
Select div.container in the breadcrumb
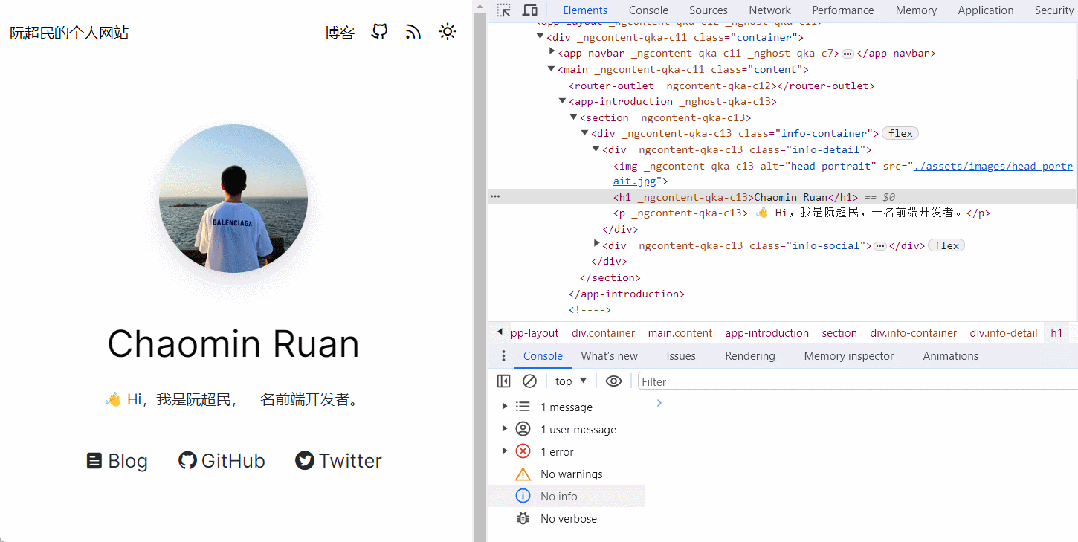pyautogui.click(x=603, y=333)
